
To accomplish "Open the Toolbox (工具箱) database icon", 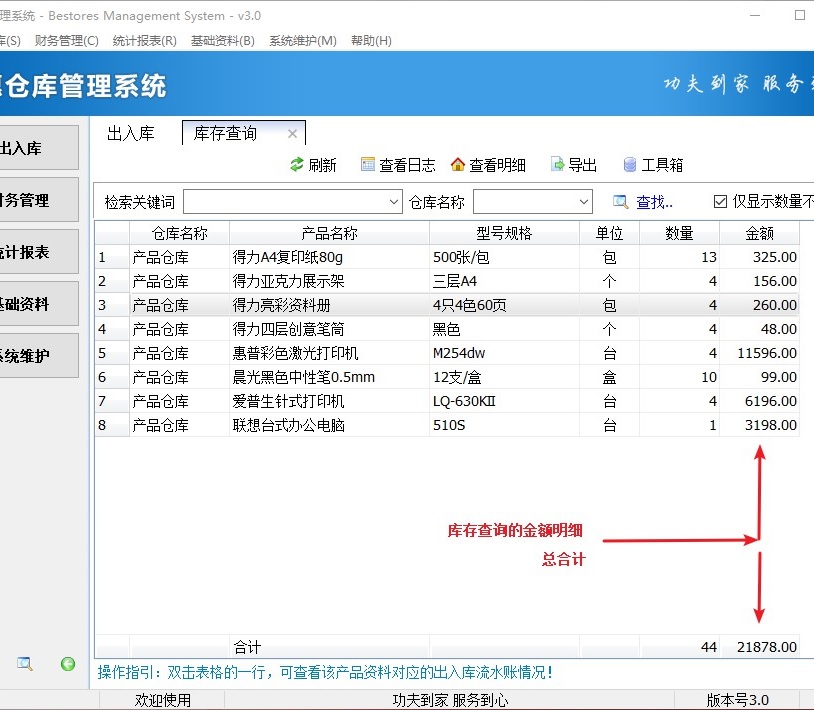I will 630,165.
